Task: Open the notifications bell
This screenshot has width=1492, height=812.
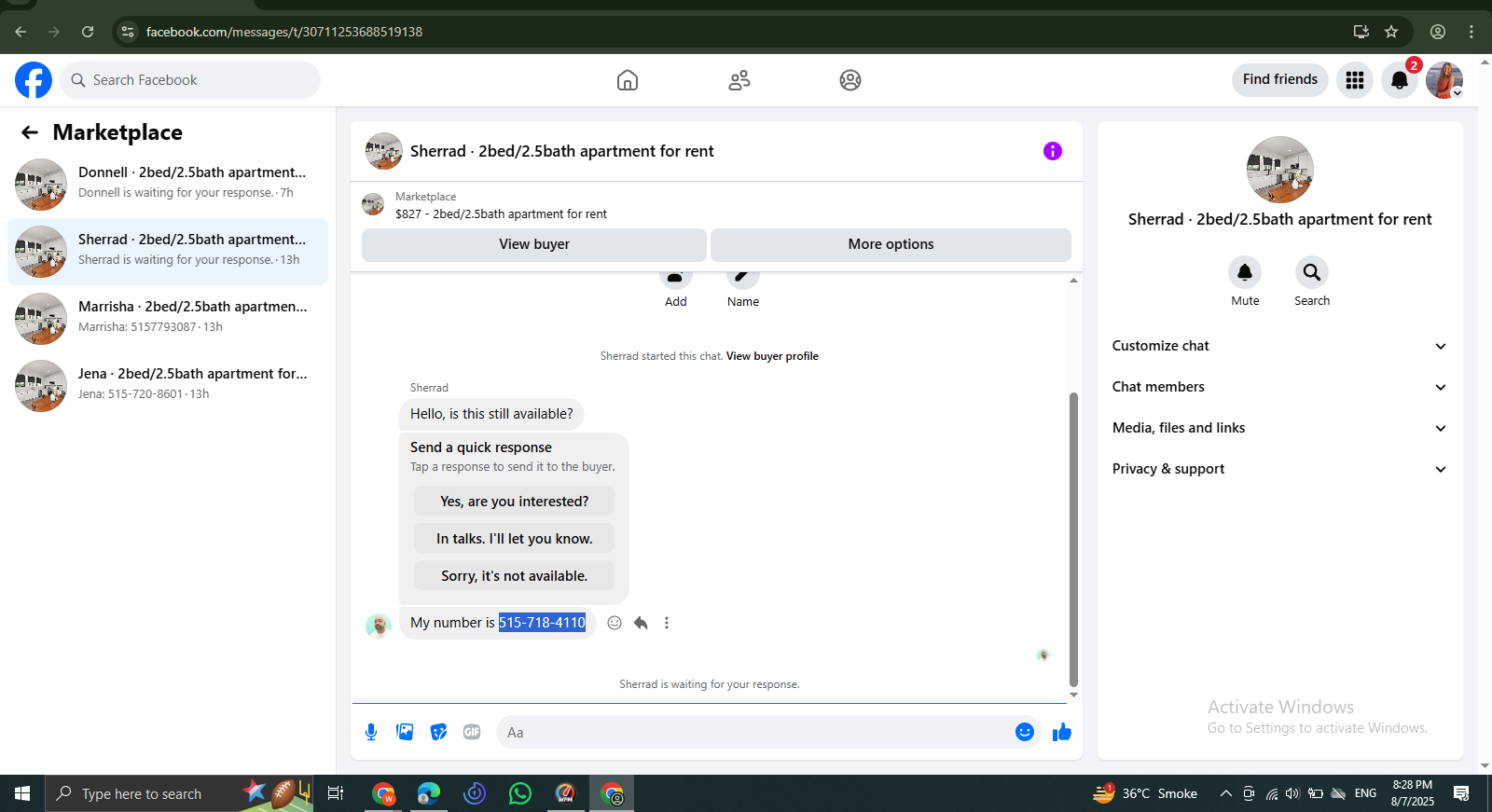Action: (x=1400, y=80)
